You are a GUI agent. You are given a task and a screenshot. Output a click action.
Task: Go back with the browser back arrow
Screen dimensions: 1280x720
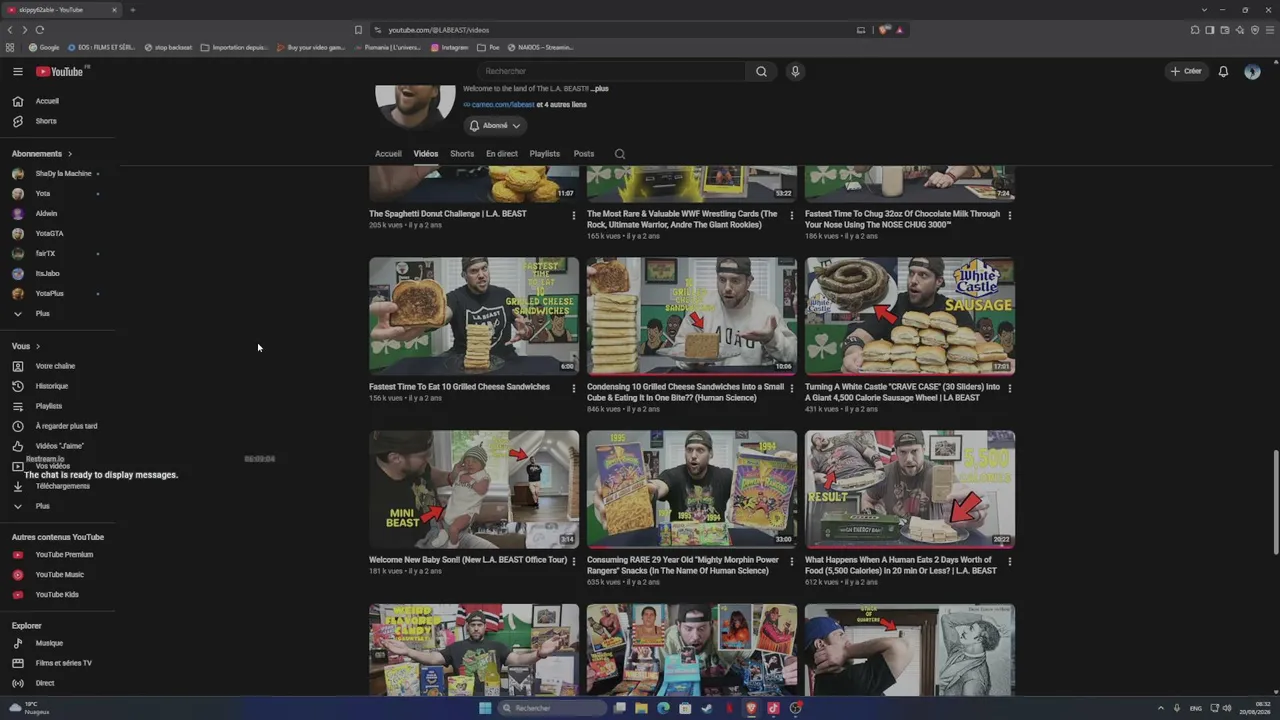[11, 30]
